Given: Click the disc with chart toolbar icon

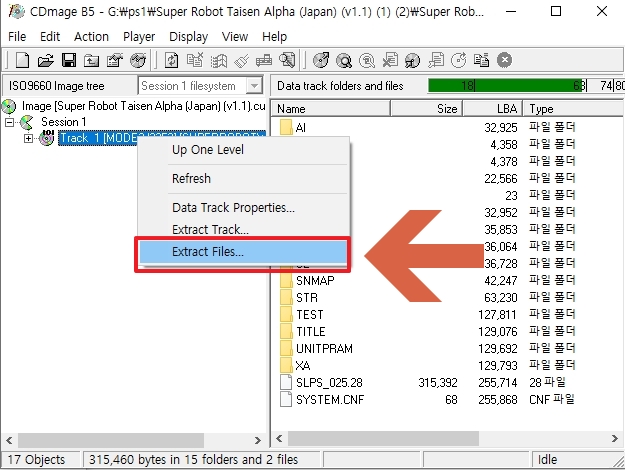Looking at the screenshot, I should coord(138,61).
